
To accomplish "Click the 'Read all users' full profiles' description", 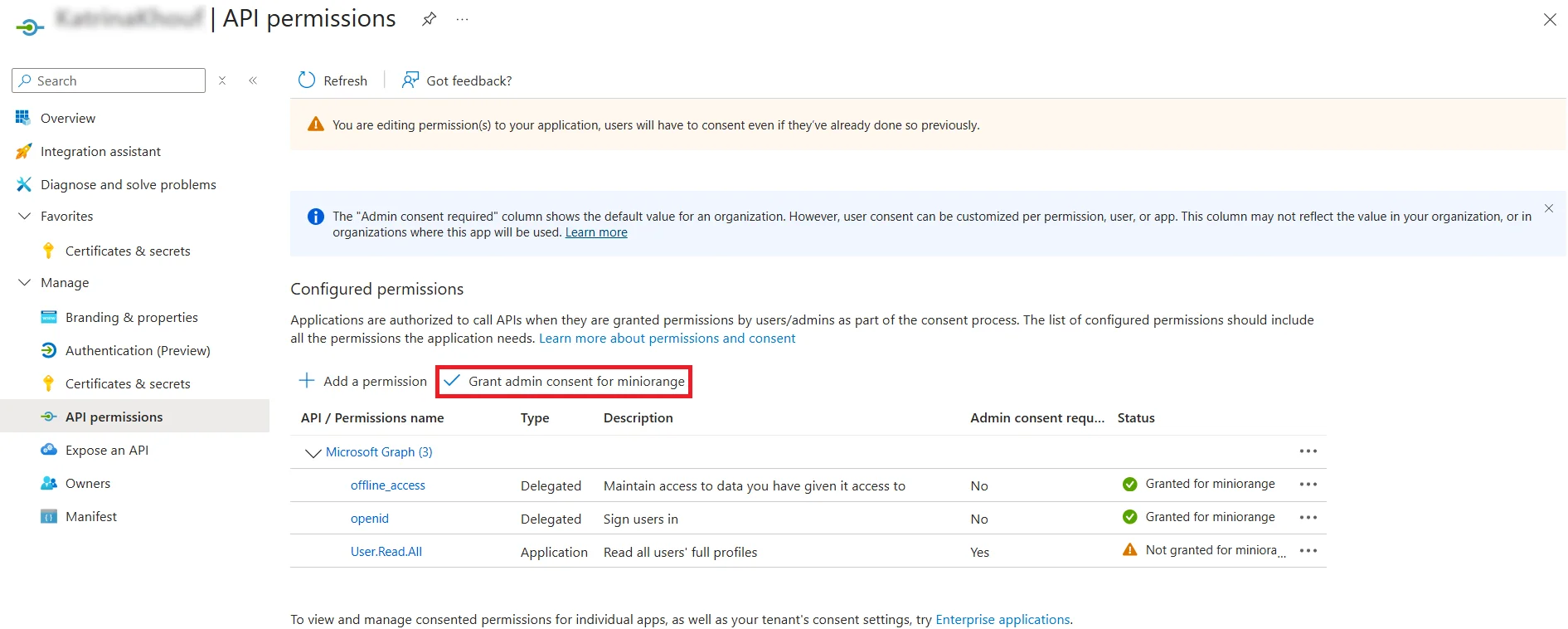I will click(x=680, y=552).
